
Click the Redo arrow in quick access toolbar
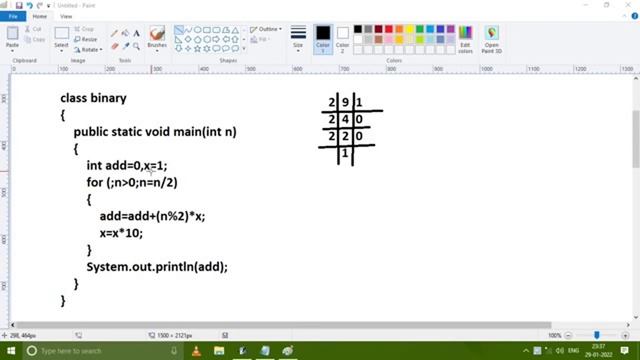click(40, 6)
